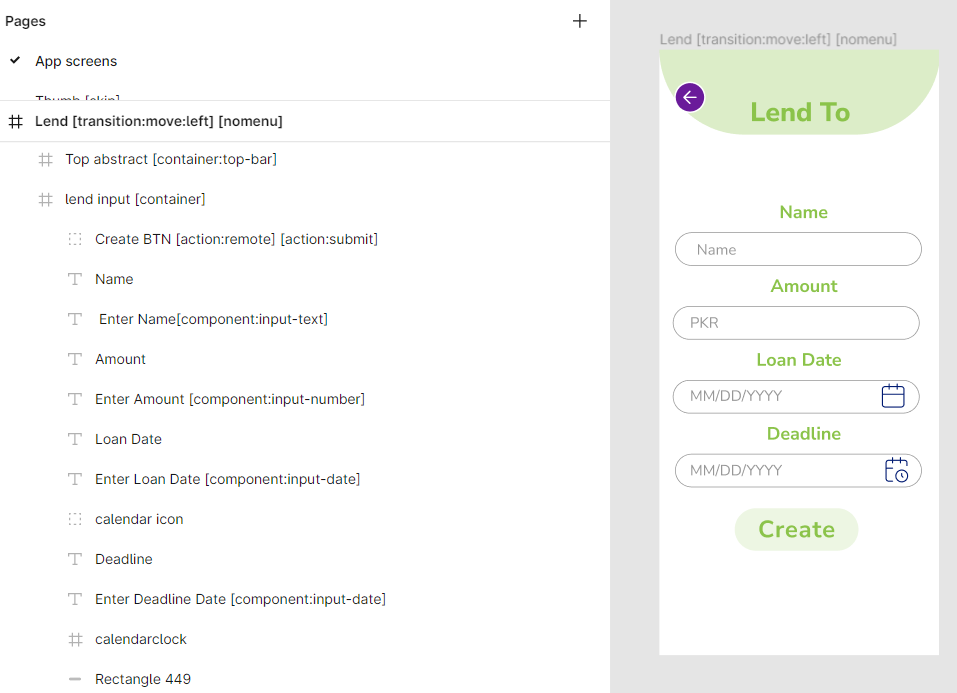Click the Deadline MM/DD/YYYY field
Viewport: 957px width, 693px height.
click(798, 471)
